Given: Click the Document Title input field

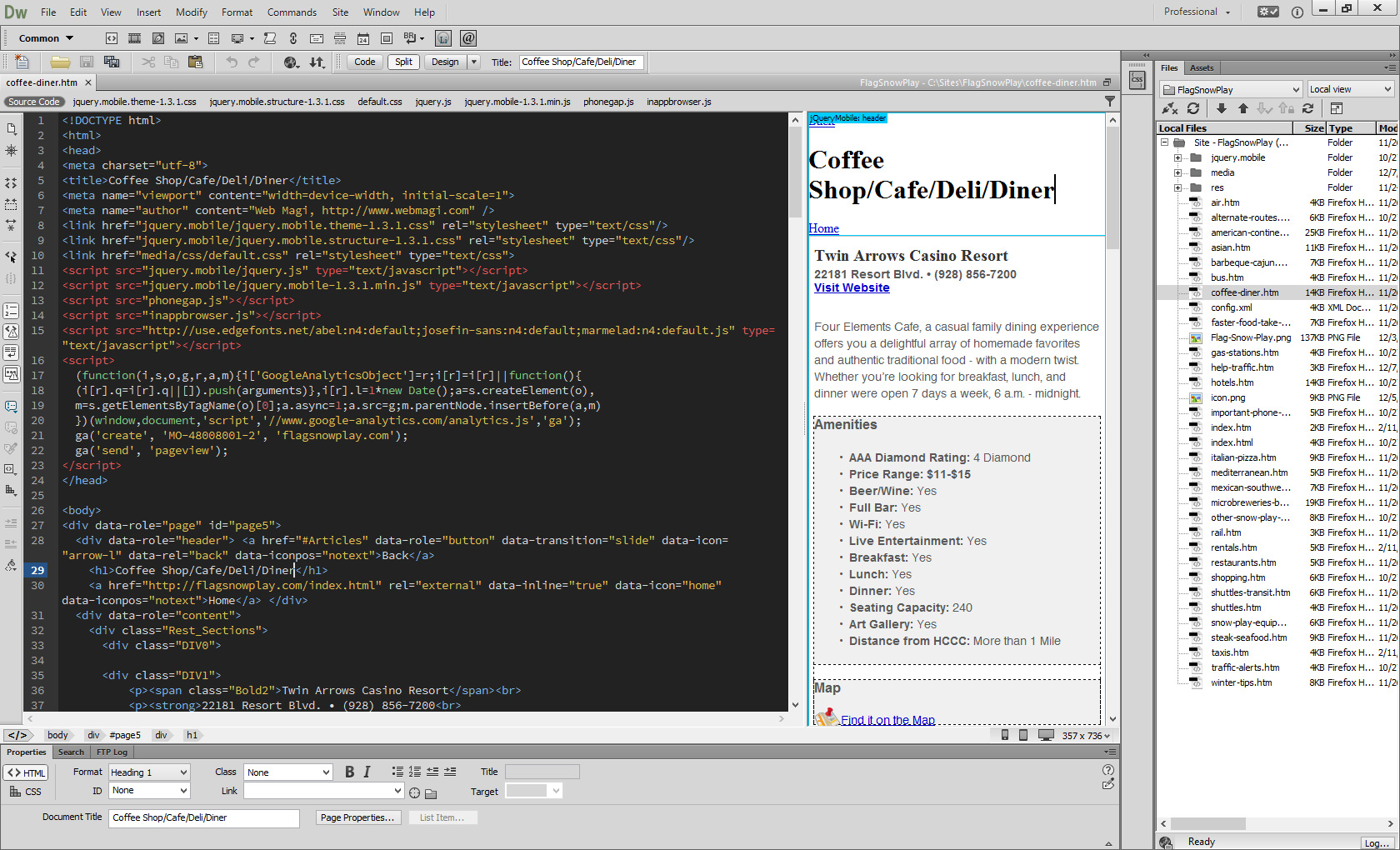Looking at the screenshot, I should point(204,817).
